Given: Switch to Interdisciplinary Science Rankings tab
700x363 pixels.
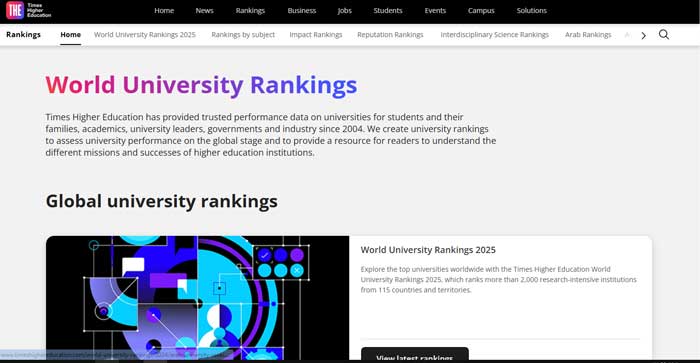Looking at the screenshot, I should pyautogui.click(x=495, y=34).
